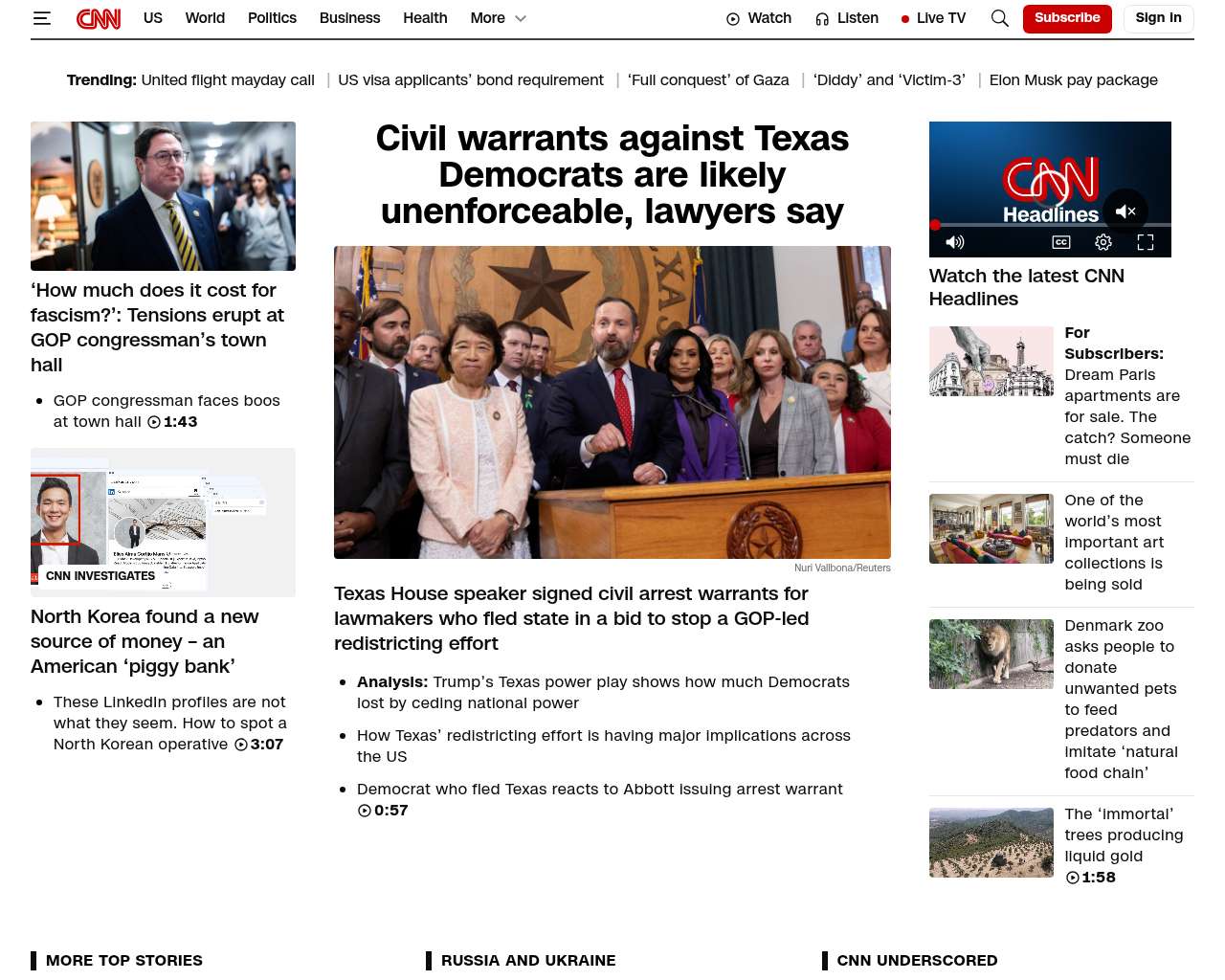The height and width of the screenshot is (980, 1225).
Task: Open the Health section
Action: [425, 18]
